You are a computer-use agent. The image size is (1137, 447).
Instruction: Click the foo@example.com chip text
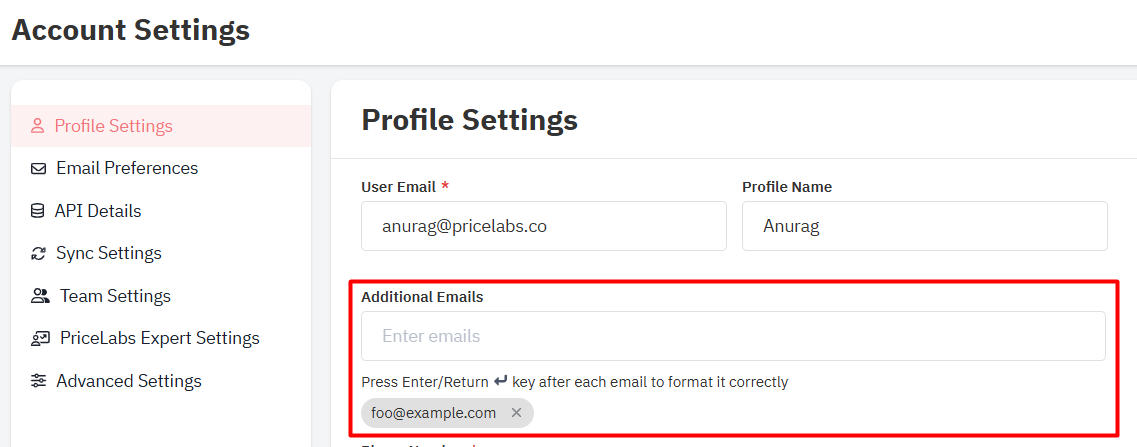[434, 413]
